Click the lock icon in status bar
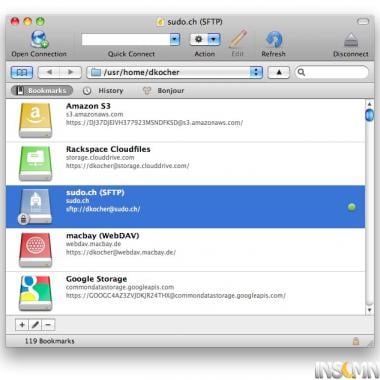 point(356,341)
